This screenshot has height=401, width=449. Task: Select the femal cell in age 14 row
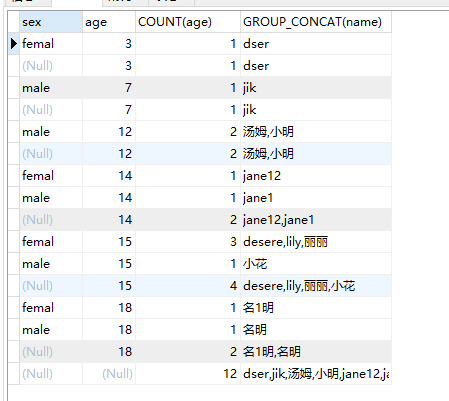[51, 176]
